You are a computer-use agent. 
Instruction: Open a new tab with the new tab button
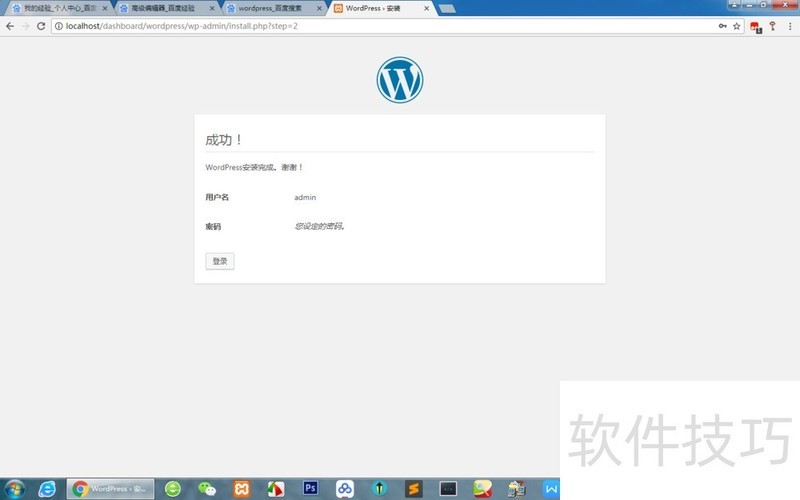(x=447, y=8)
